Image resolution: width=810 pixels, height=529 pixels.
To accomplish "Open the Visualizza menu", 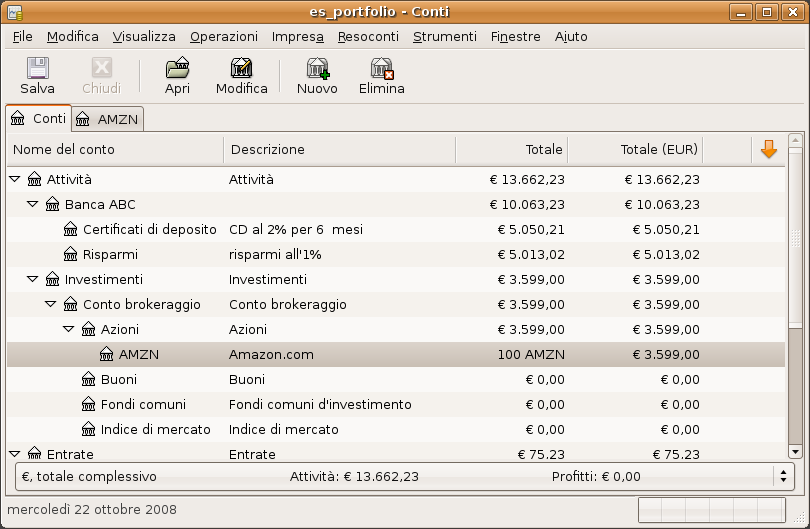I will [x=144, y=37].
